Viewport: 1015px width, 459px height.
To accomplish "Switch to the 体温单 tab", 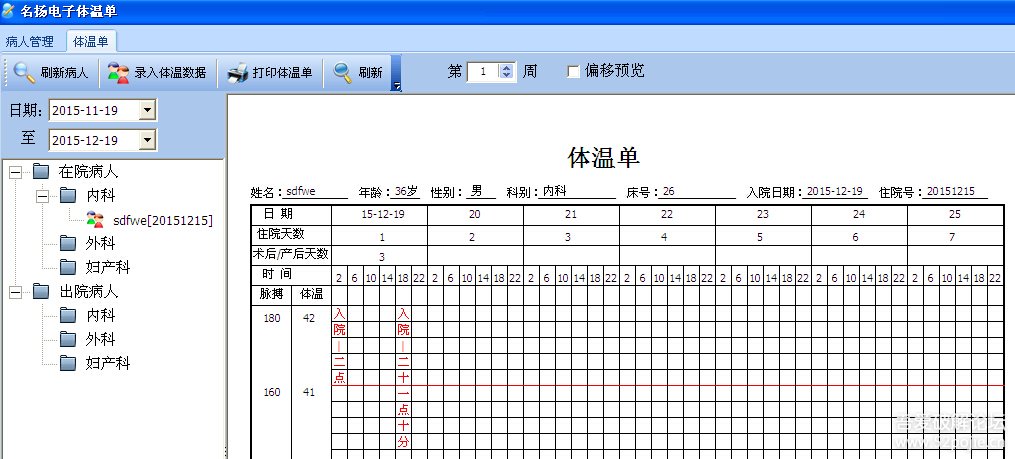I will 91,42.
